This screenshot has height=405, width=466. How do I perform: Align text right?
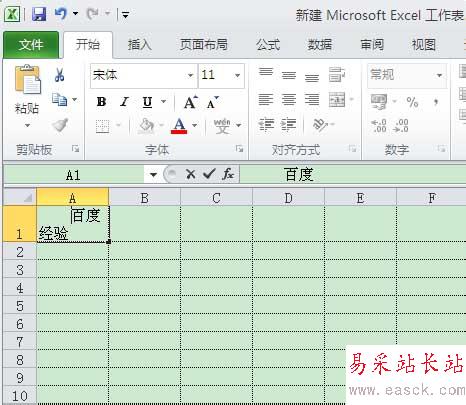click(x=312, y=100)
